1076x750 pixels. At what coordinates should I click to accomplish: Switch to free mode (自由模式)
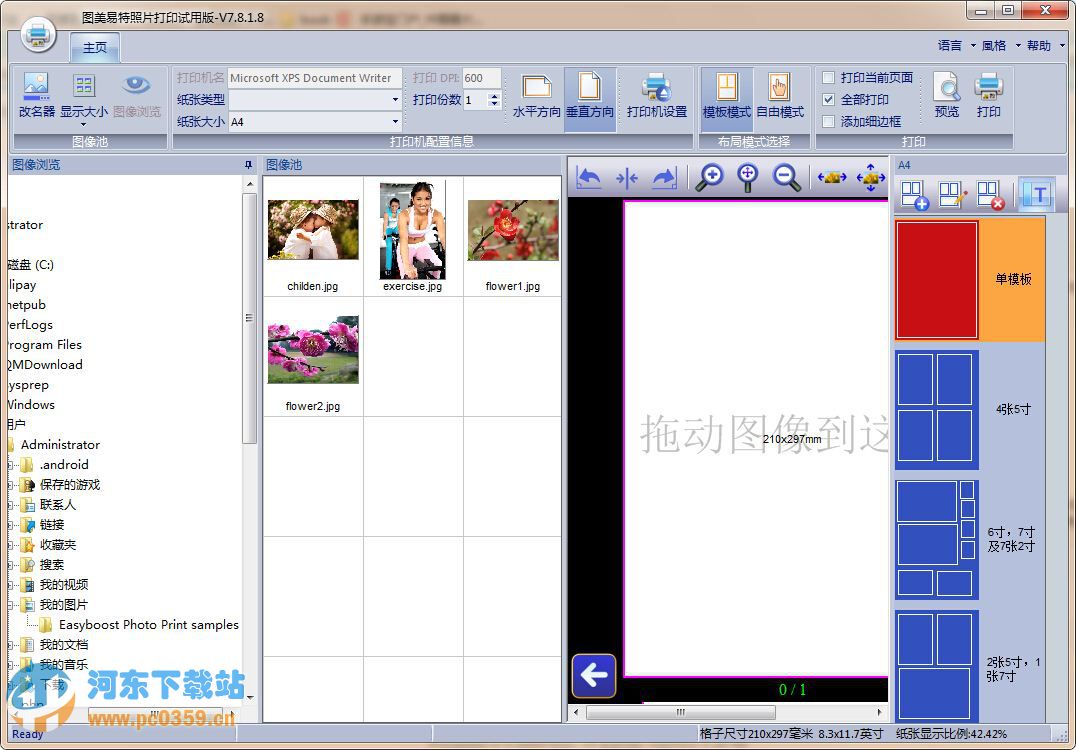[x=780, y=95]
